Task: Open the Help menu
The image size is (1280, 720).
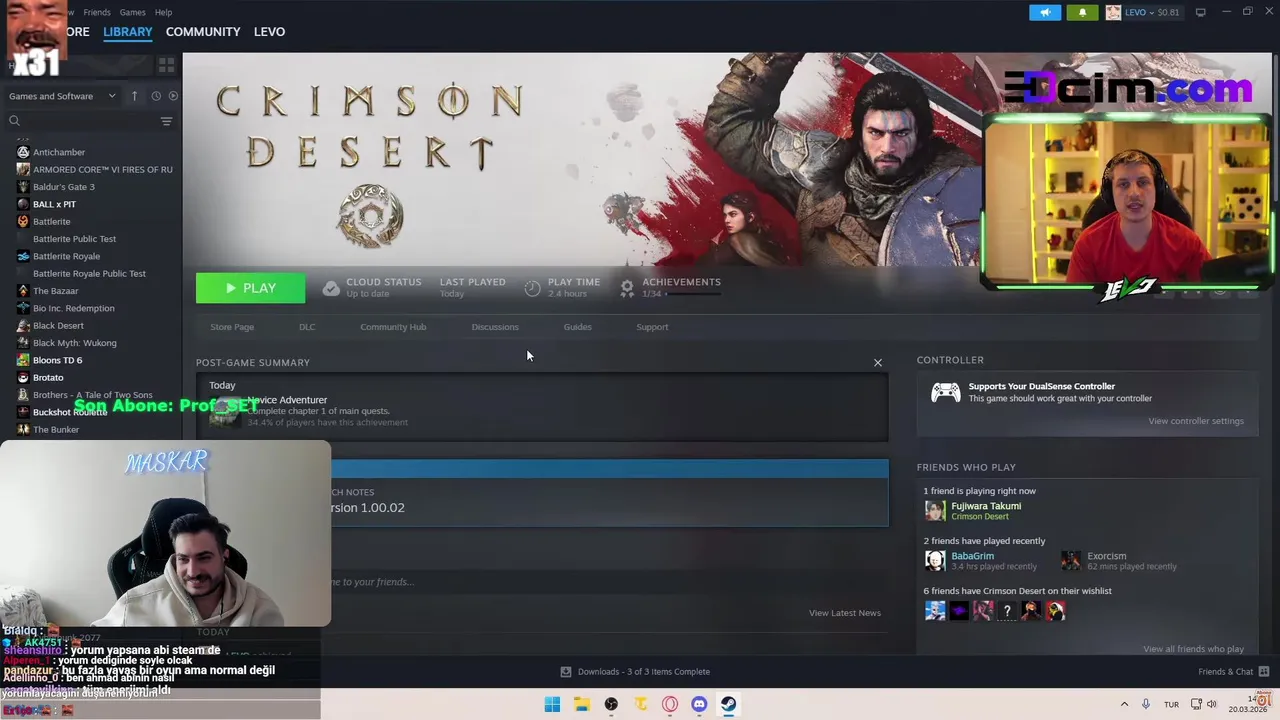Action: click(x=163, y=12)
